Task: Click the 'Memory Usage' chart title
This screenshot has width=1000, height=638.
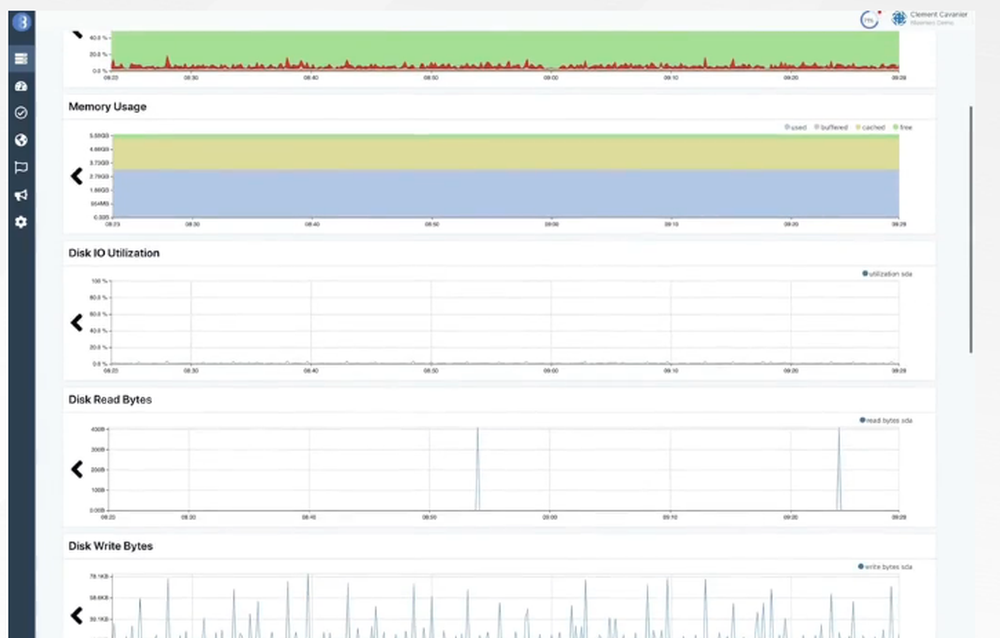Action: point(107,107)
